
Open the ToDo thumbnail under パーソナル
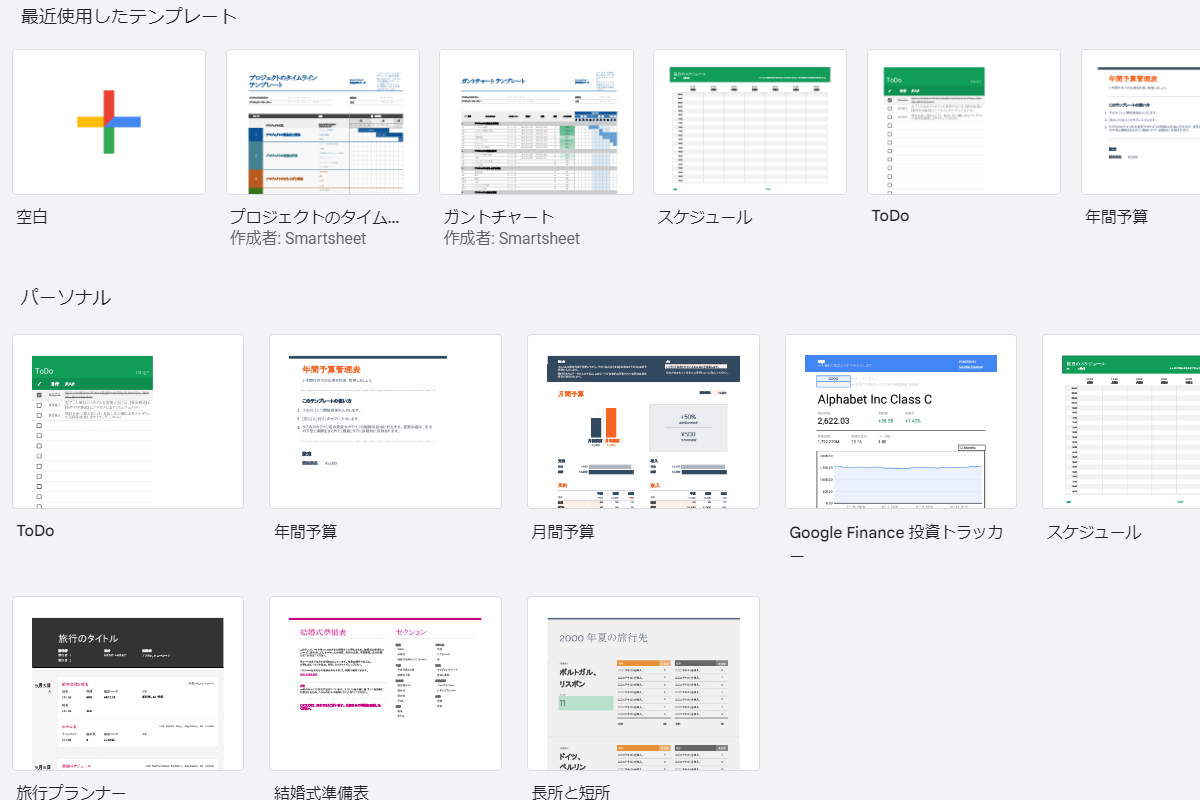(128, 421)
